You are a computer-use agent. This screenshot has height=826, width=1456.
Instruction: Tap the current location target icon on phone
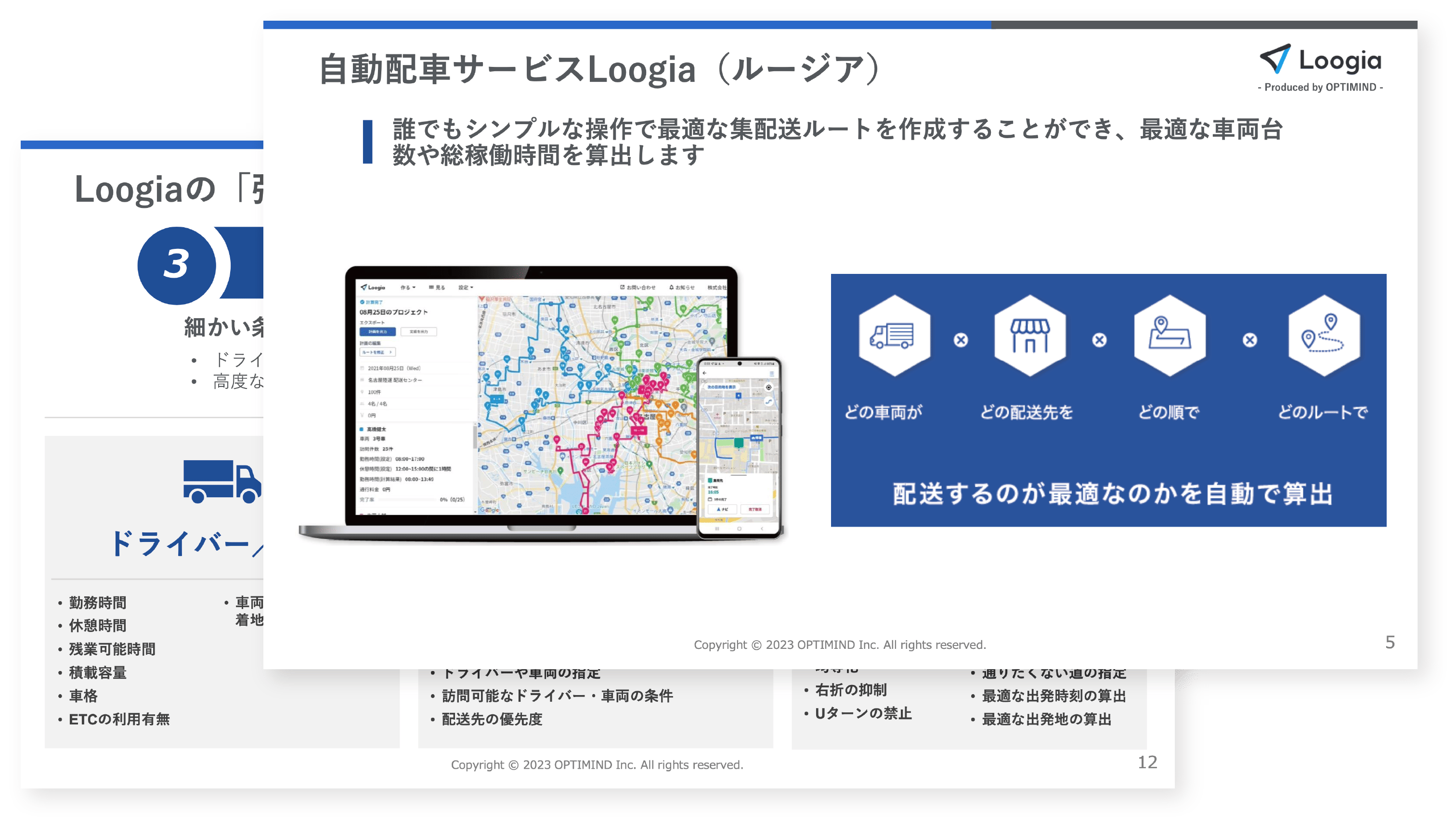769,387
